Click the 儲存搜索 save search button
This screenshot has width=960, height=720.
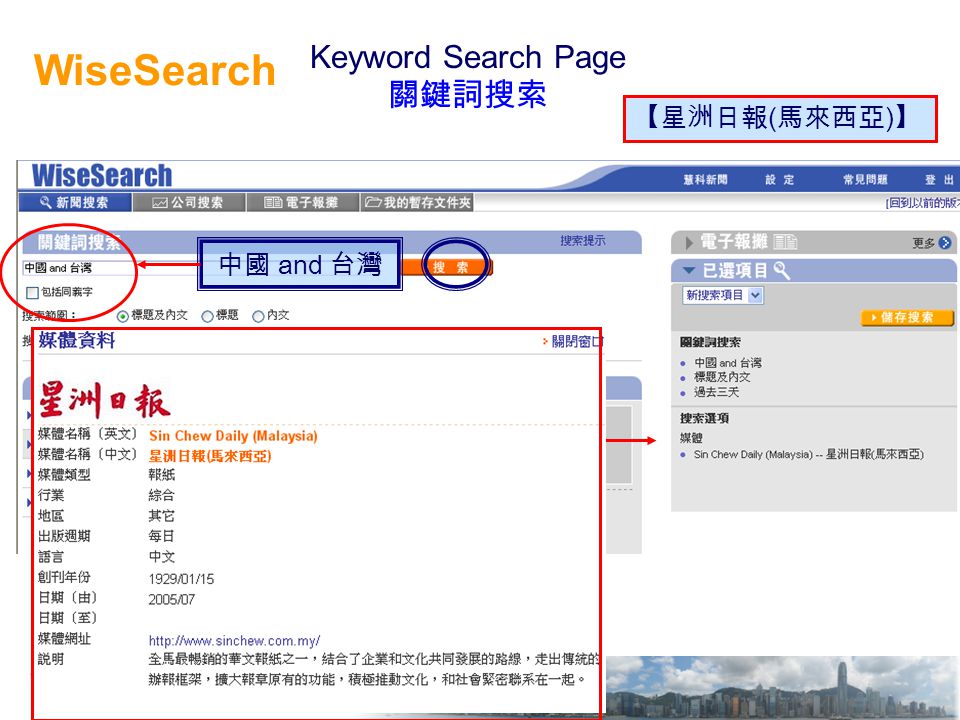pyautogui.click(x=907, y=317)
